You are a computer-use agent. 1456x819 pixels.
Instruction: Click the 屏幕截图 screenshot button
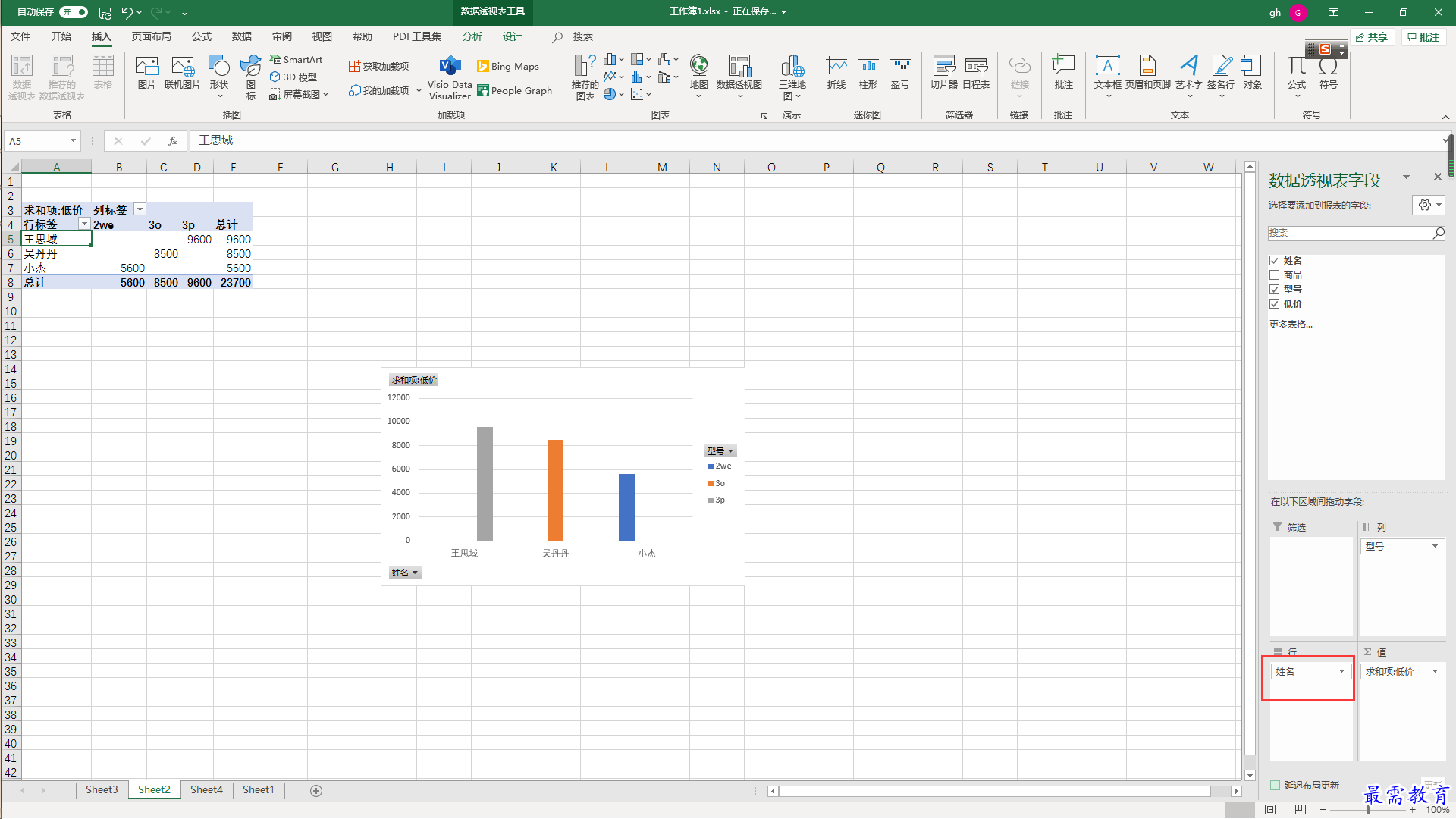click(299, 95)
